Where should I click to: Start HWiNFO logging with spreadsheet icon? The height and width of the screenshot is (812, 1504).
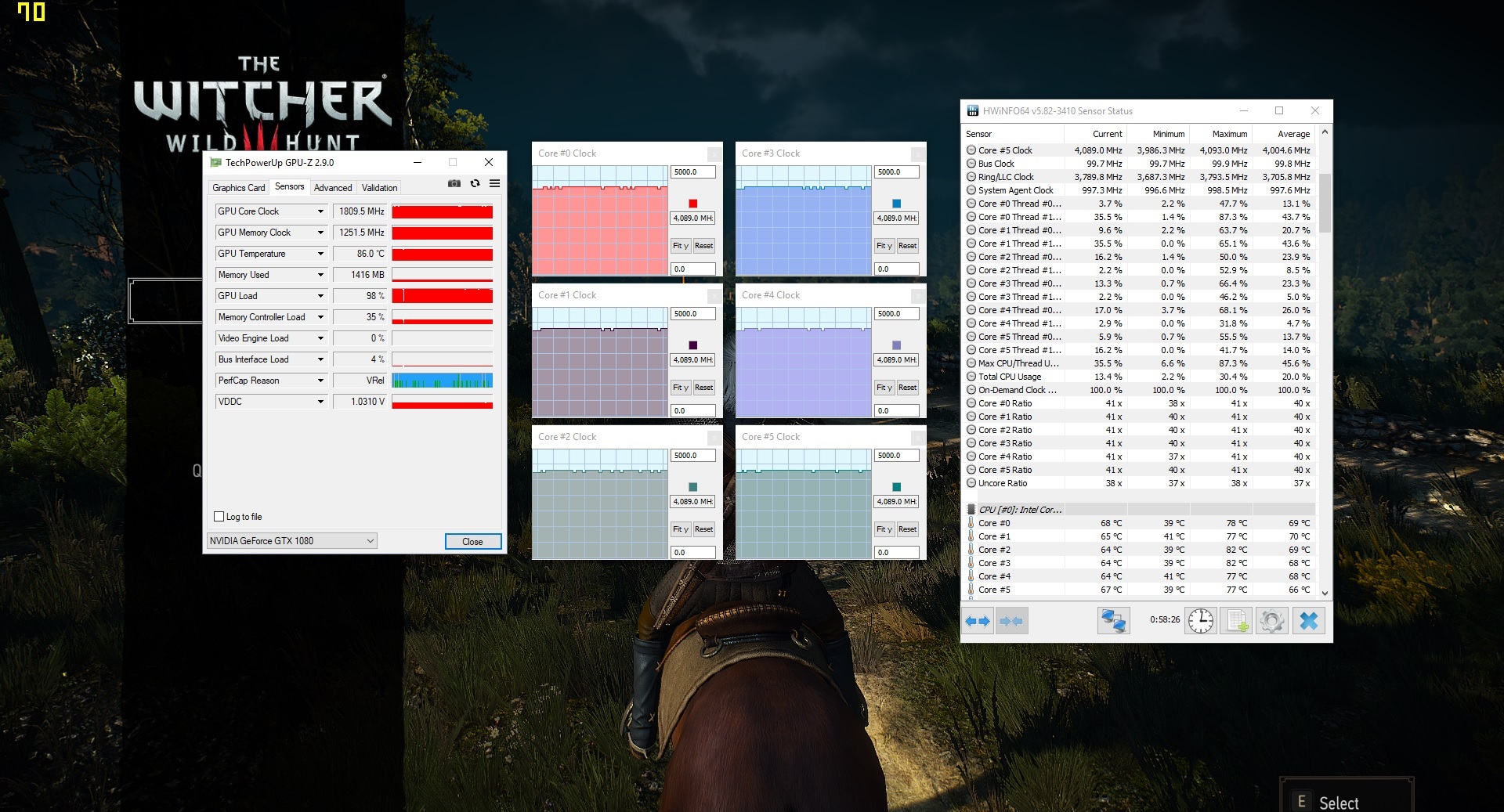point(1236,621)
